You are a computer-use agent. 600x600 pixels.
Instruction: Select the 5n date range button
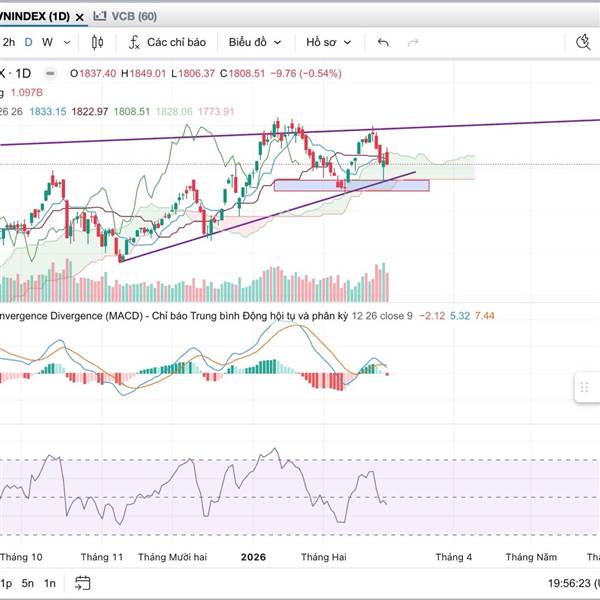coord(28,583)
